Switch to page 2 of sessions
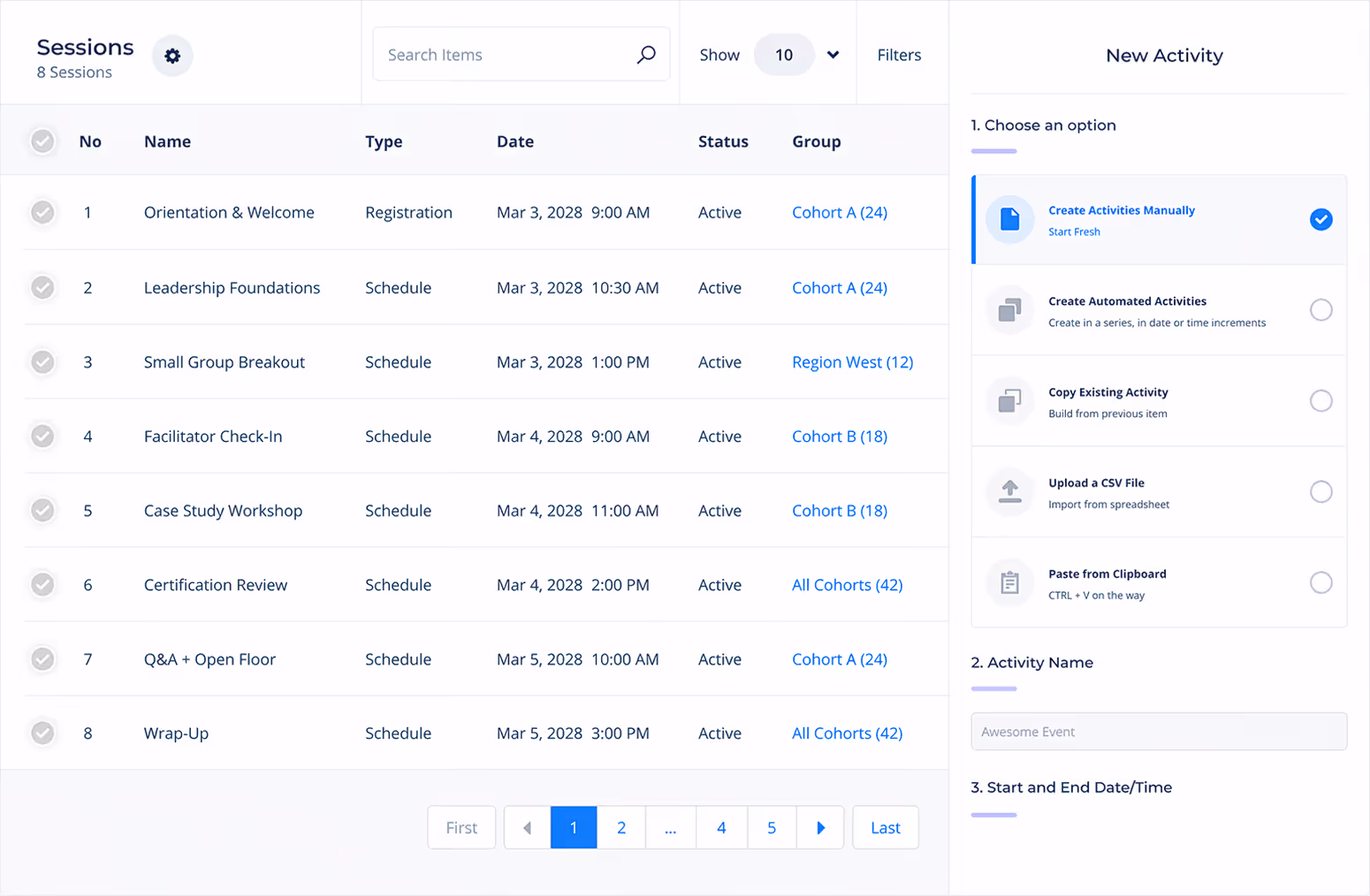Screen dimensions: 1370x896 pos(621,827)
